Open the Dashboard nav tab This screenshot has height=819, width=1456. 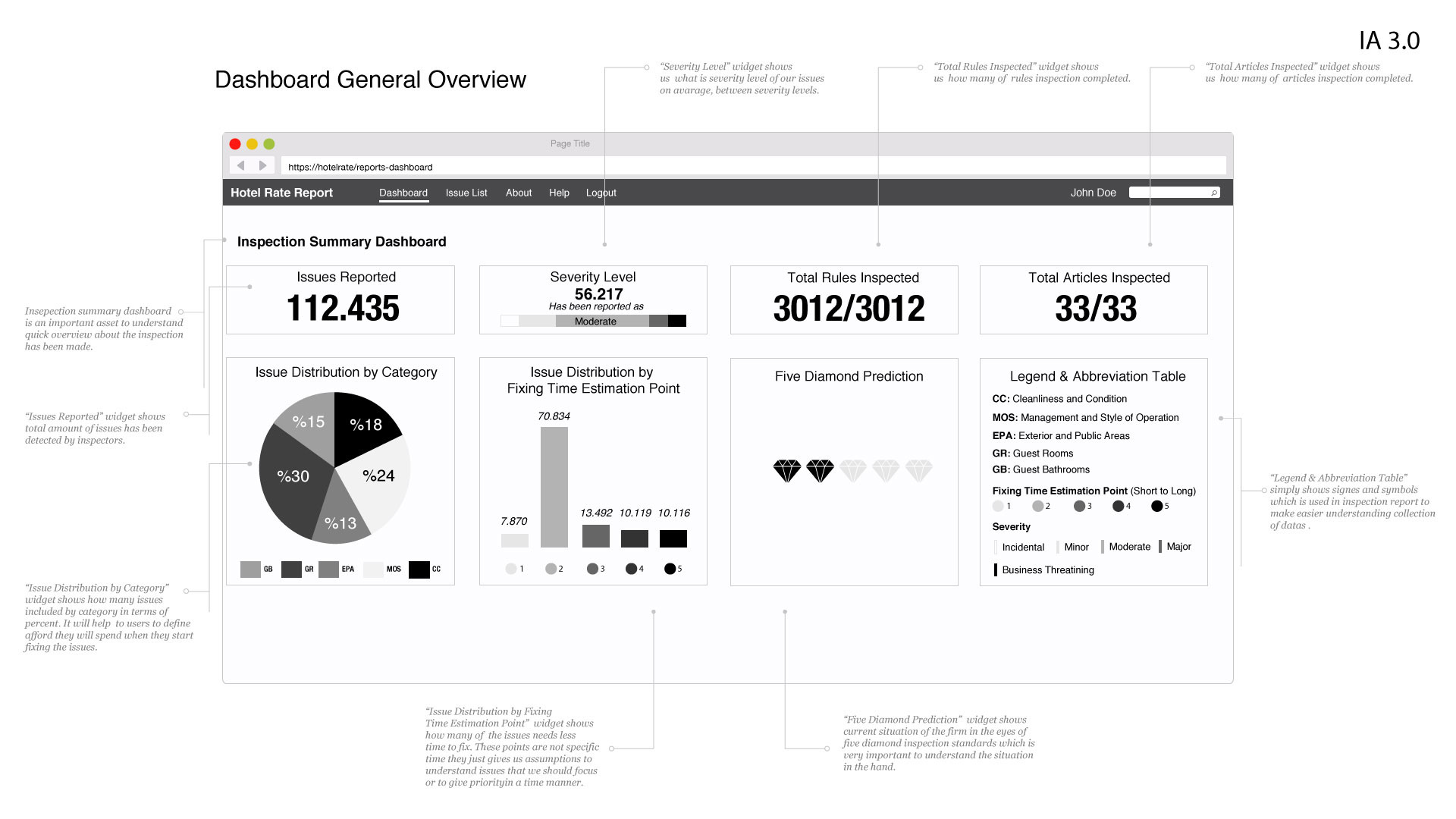click(x=403, y=193)
